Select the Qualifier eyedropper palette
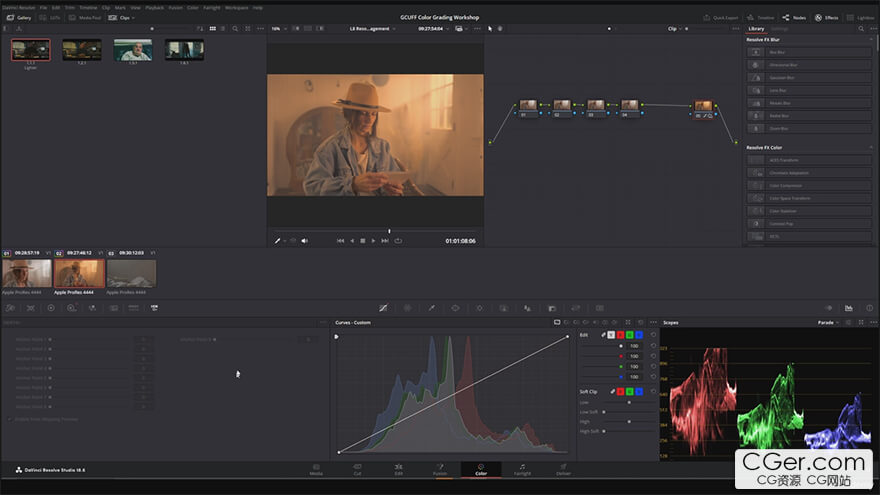The width and height of the screenshot is (880, 495). click(432, 308)
